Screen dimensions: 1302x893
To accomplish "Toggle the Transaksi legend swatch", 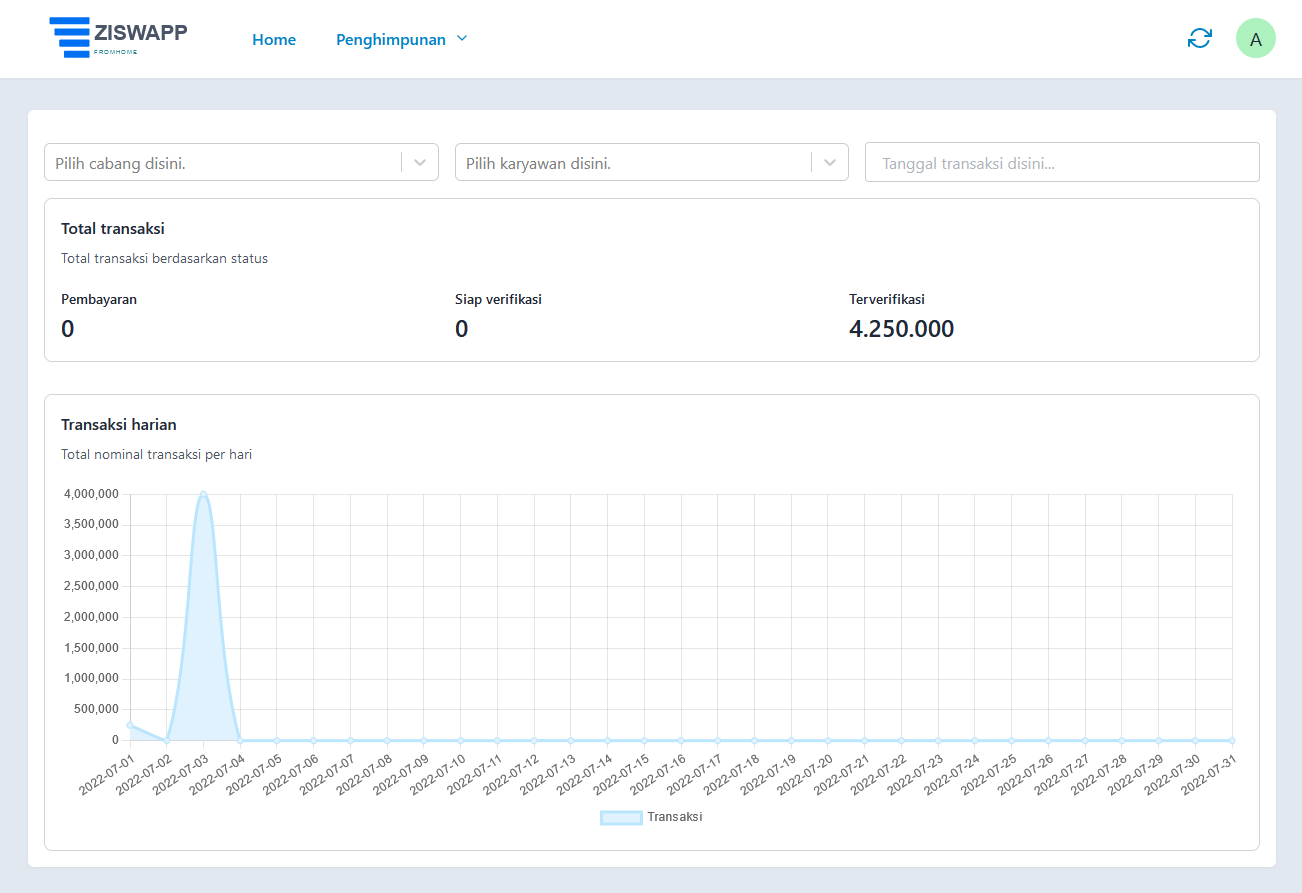I will (621, 817).
